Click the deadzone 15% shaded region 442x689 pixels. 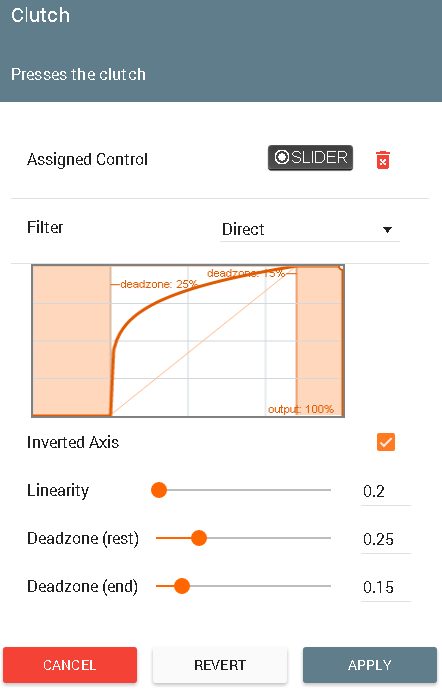click(319, 341)
